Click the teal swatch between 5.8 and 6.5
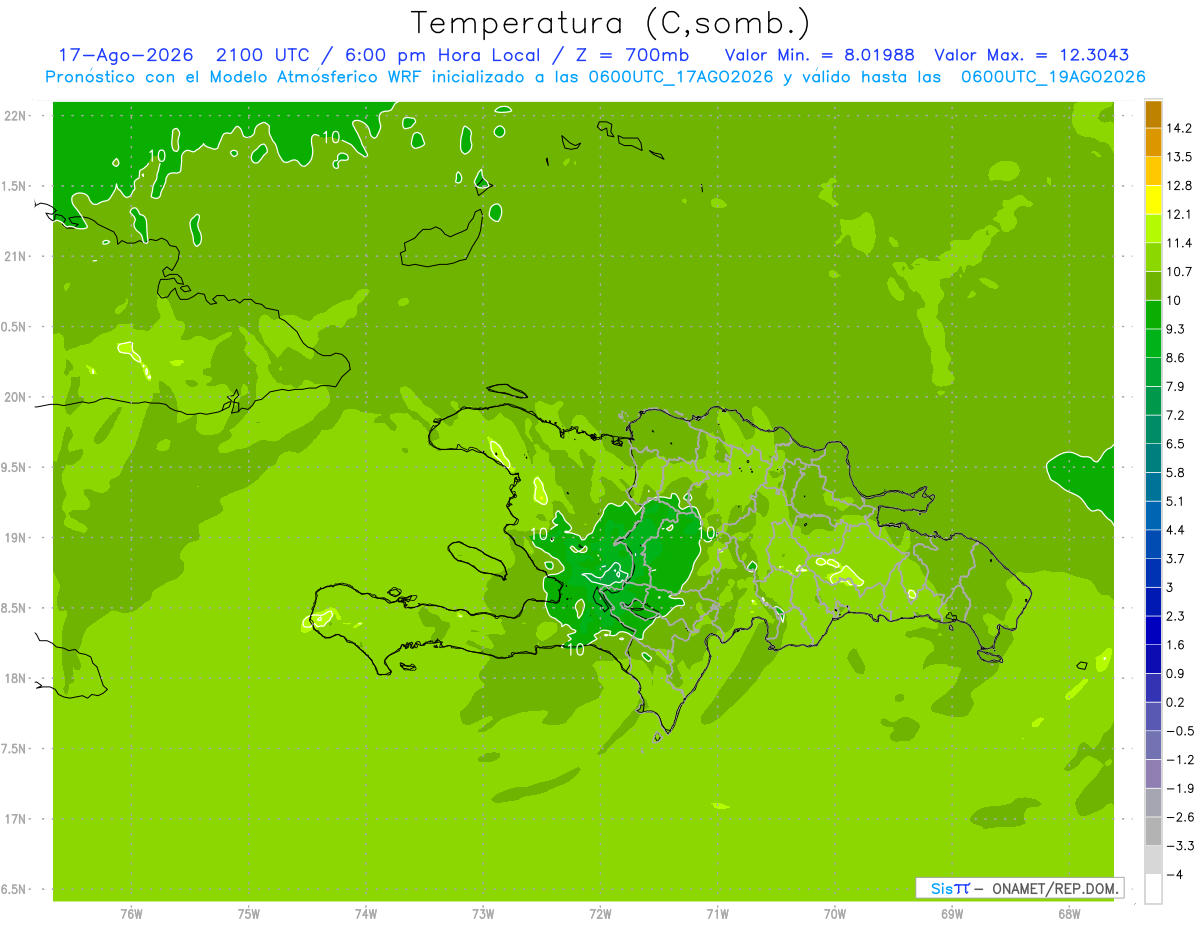Viewport: 1200px width, 927px height. [x=1153, y=459]
